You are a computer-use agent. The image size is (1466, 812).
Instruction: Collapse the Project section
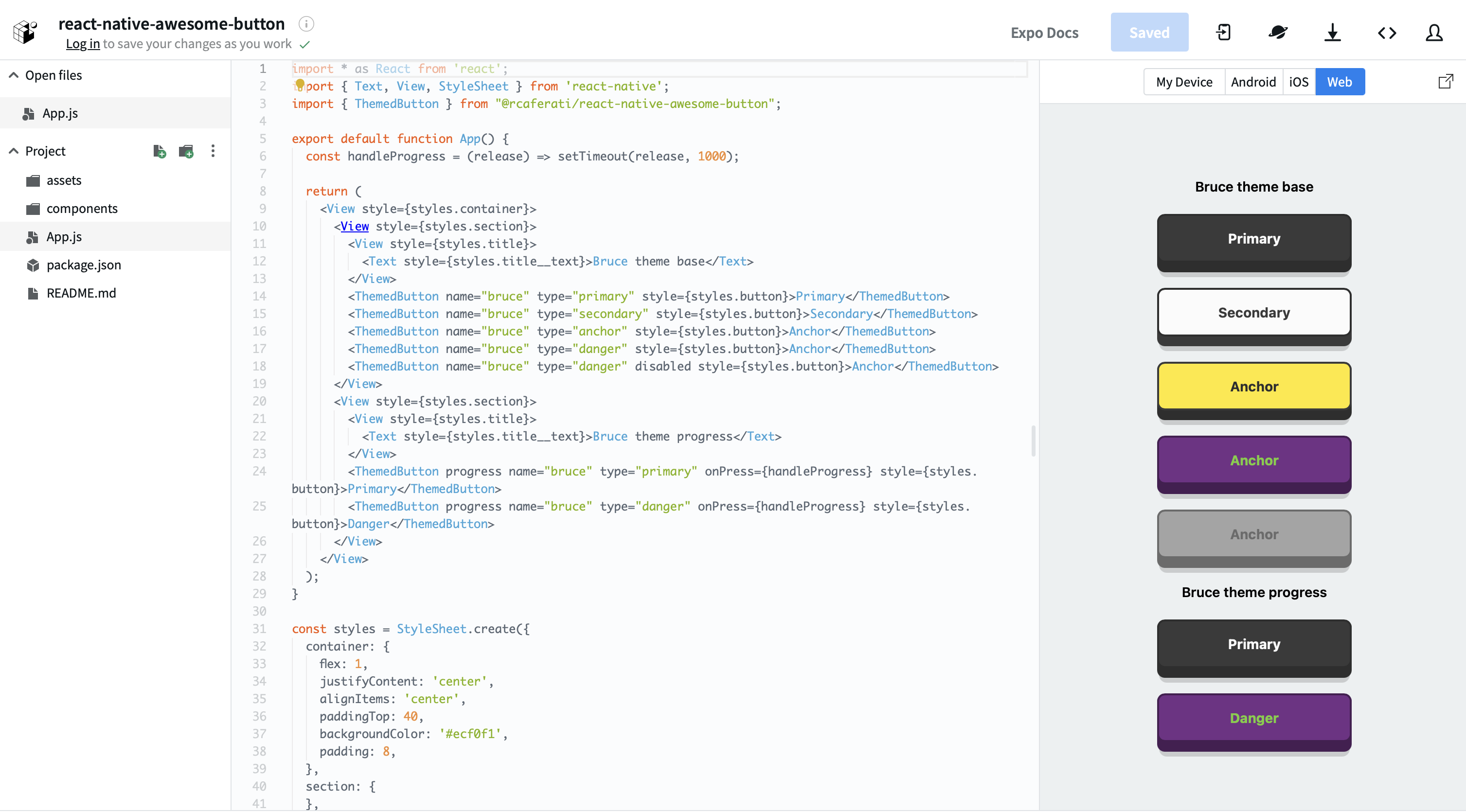click(14, 151)
